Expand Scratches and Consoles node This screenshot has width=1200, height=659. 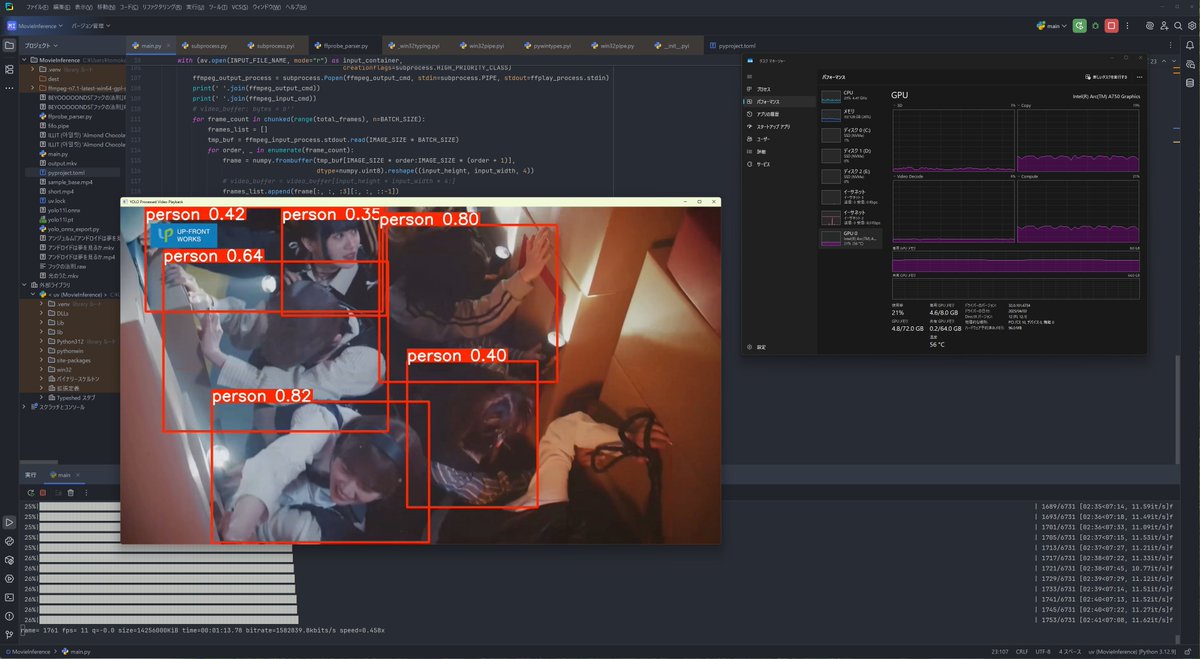point(25,407)
